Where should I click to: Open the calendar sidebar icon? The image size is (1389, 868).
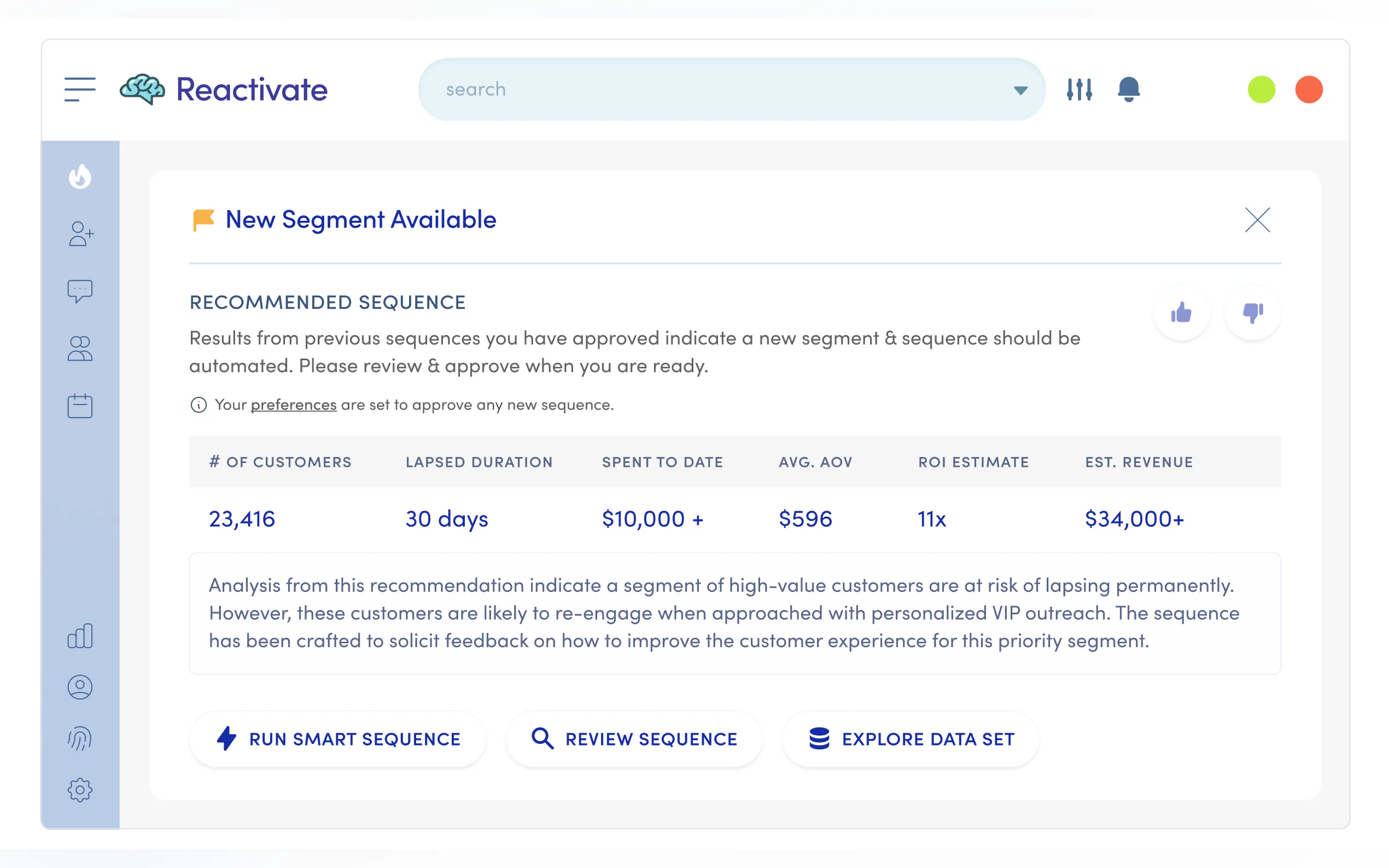pyautogui.click(x=80, y=406)
